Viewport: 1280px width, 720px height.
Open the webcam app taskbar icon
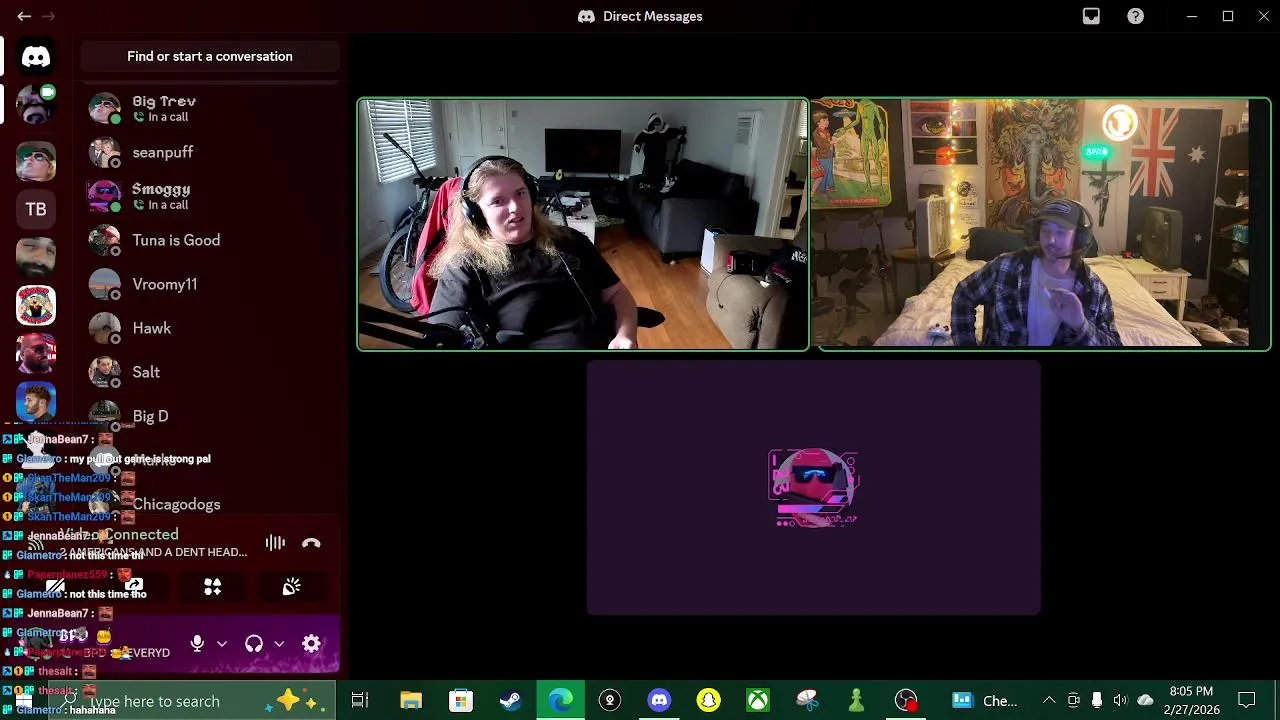pyautogui.click(x=609, y=701)
